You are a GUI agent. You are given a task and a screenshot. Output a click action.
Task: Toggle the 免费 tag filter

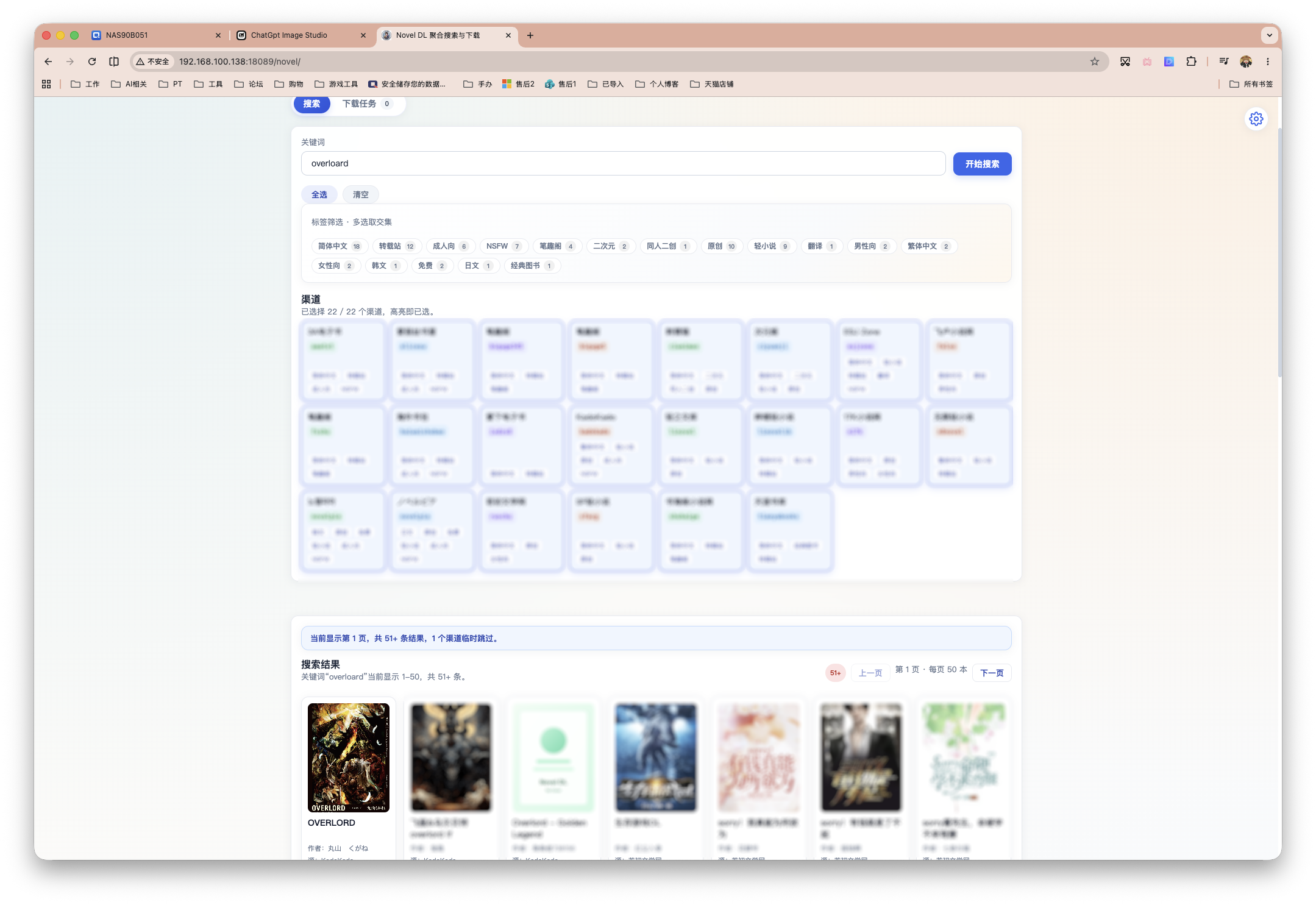tap(432, 266)
